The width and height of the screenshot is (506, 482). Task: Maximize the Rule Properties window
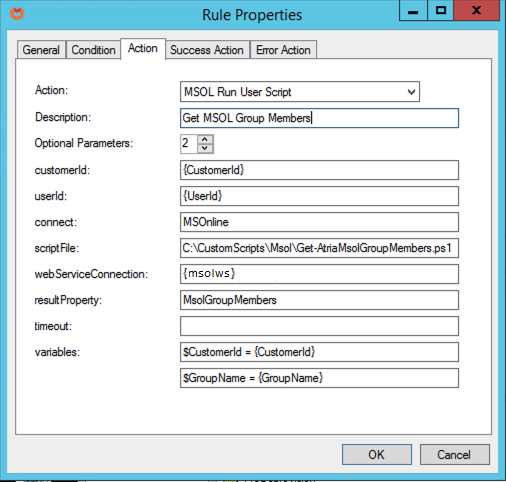pos(441,11)
